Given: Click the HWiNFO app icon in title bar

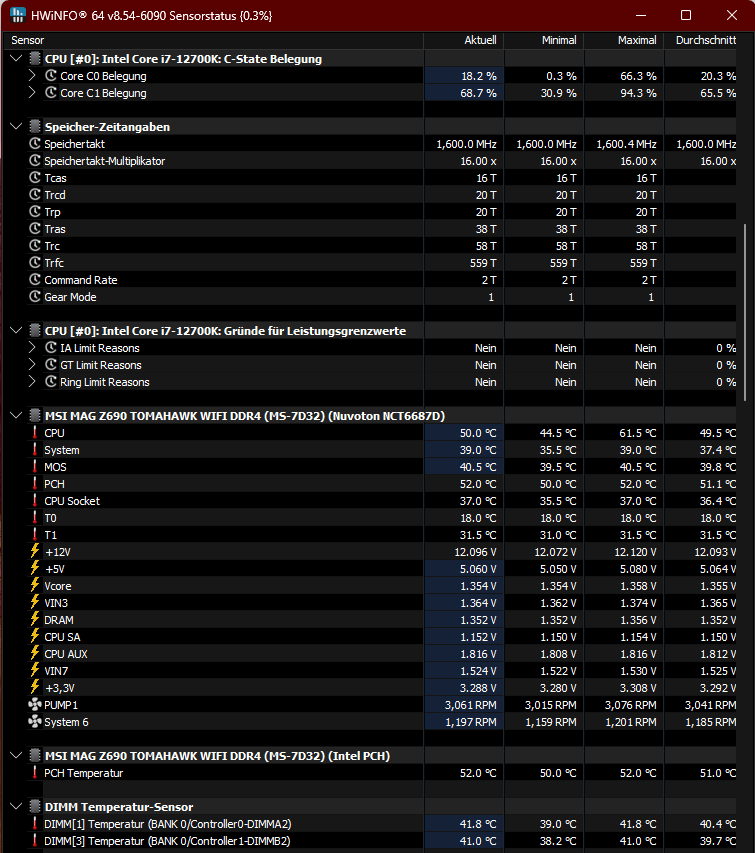Looking at the screenshot, I should [17, 15].
